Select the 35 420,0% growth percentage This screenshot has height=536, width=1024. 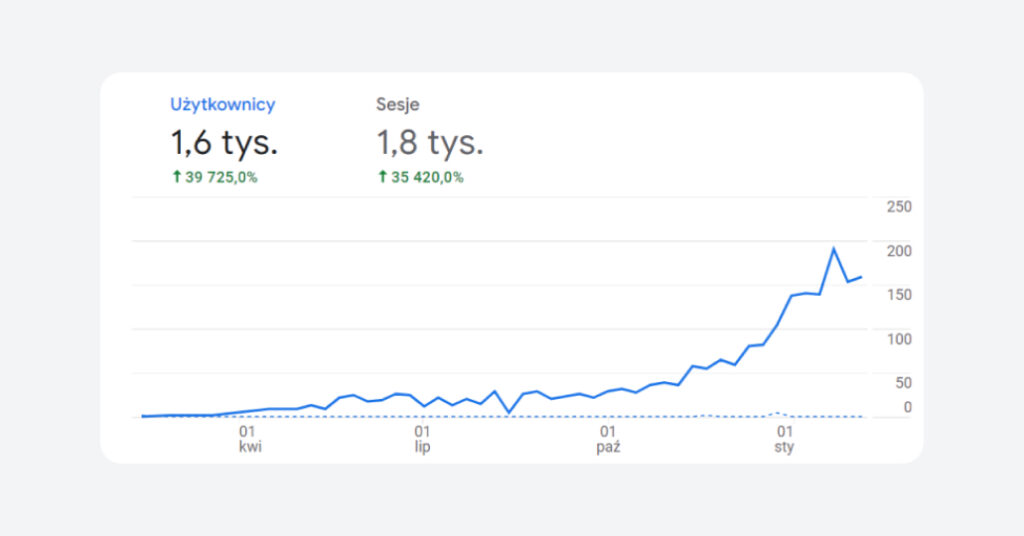[x=428, y=177]
